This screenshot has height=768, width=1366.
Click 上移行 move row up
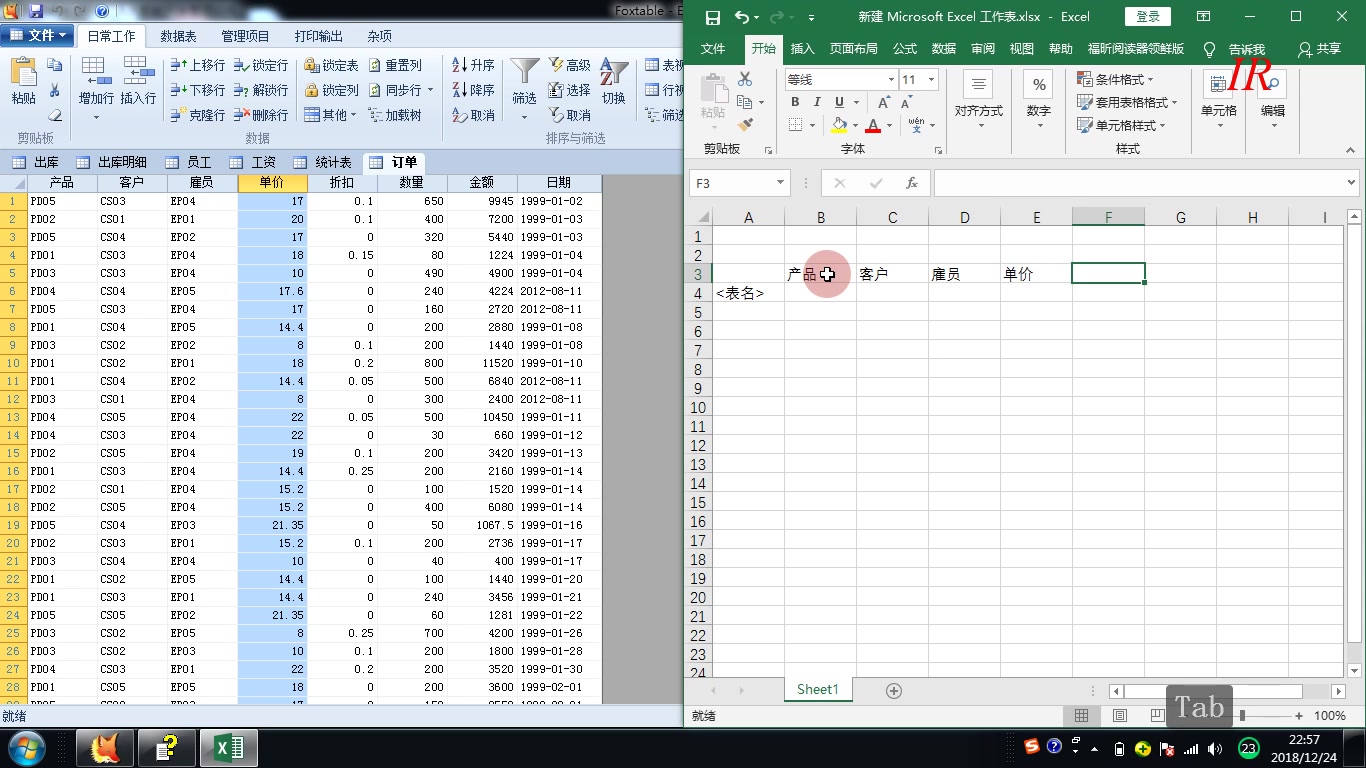[x=198, y=65]
